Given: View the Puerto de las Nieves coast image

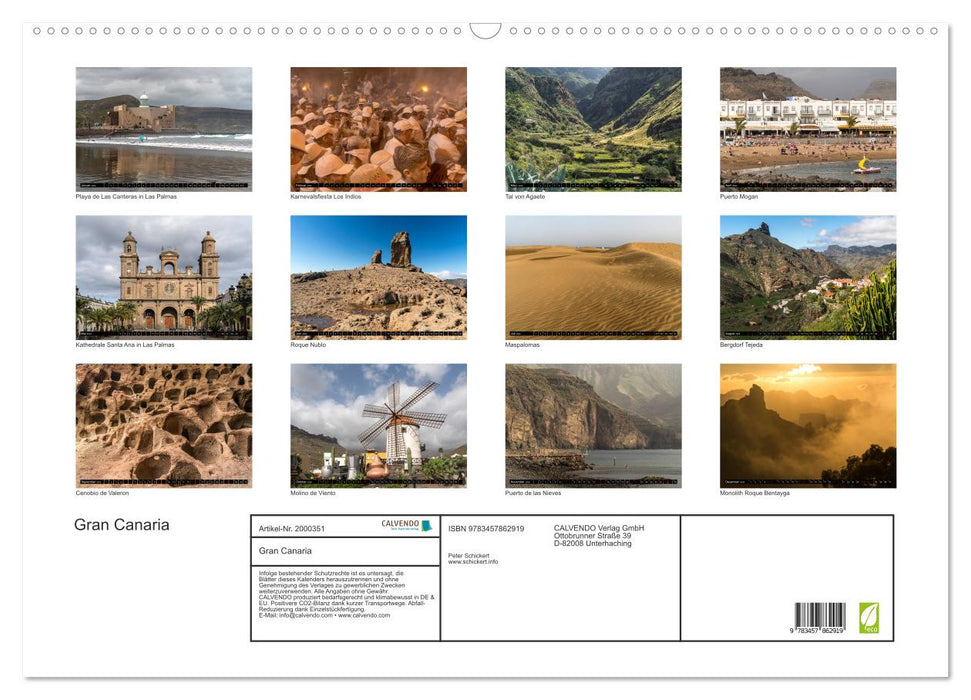Looking at the screenshot, I should 593,424.
